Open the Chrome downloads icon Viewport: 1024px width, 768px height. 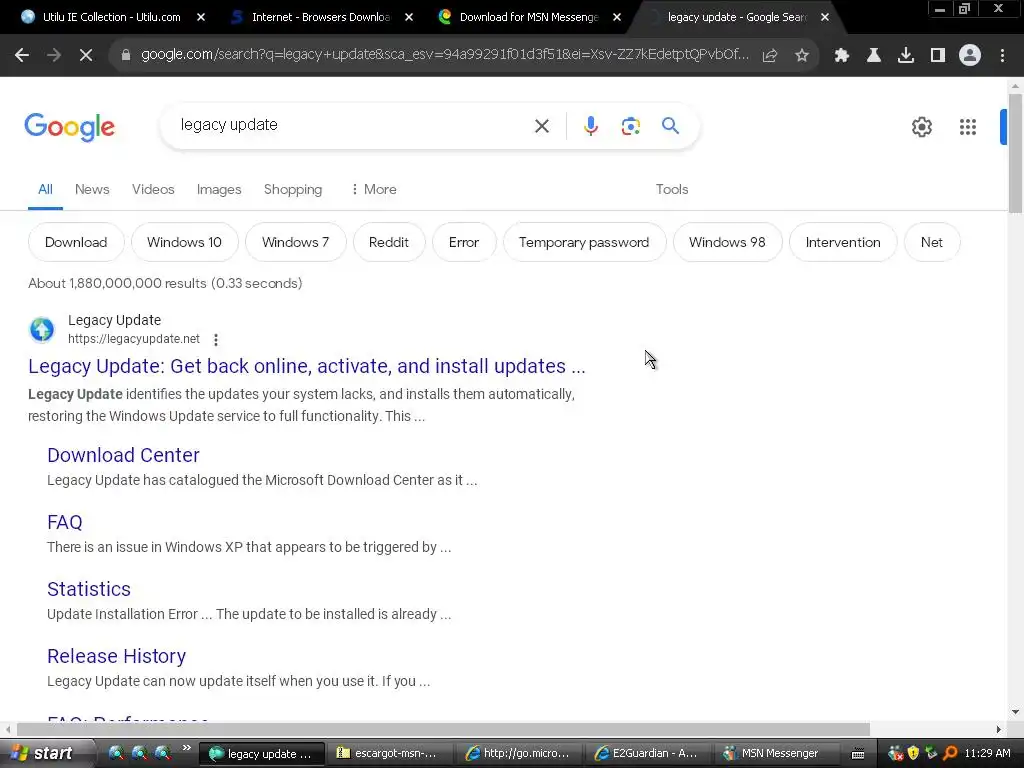[x=906, y=56]
